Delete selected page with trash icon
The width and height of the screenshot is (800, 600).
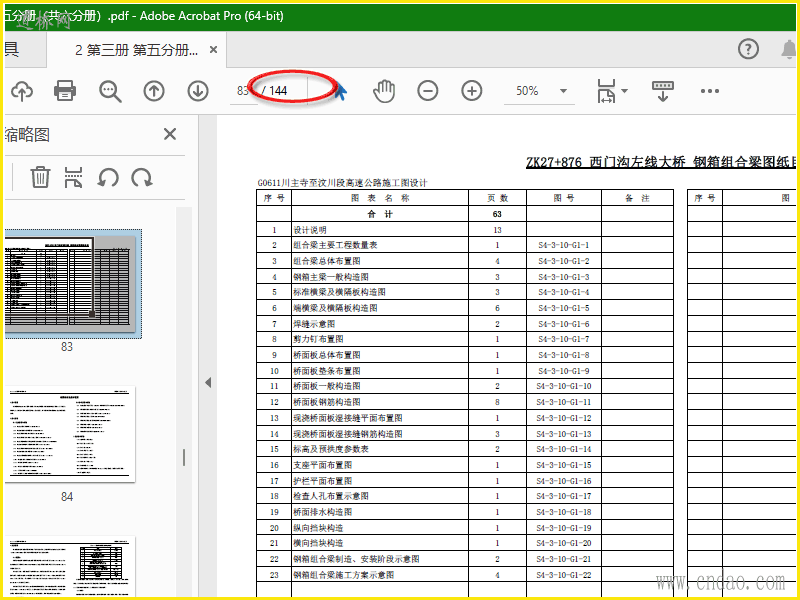click(40, 177)
